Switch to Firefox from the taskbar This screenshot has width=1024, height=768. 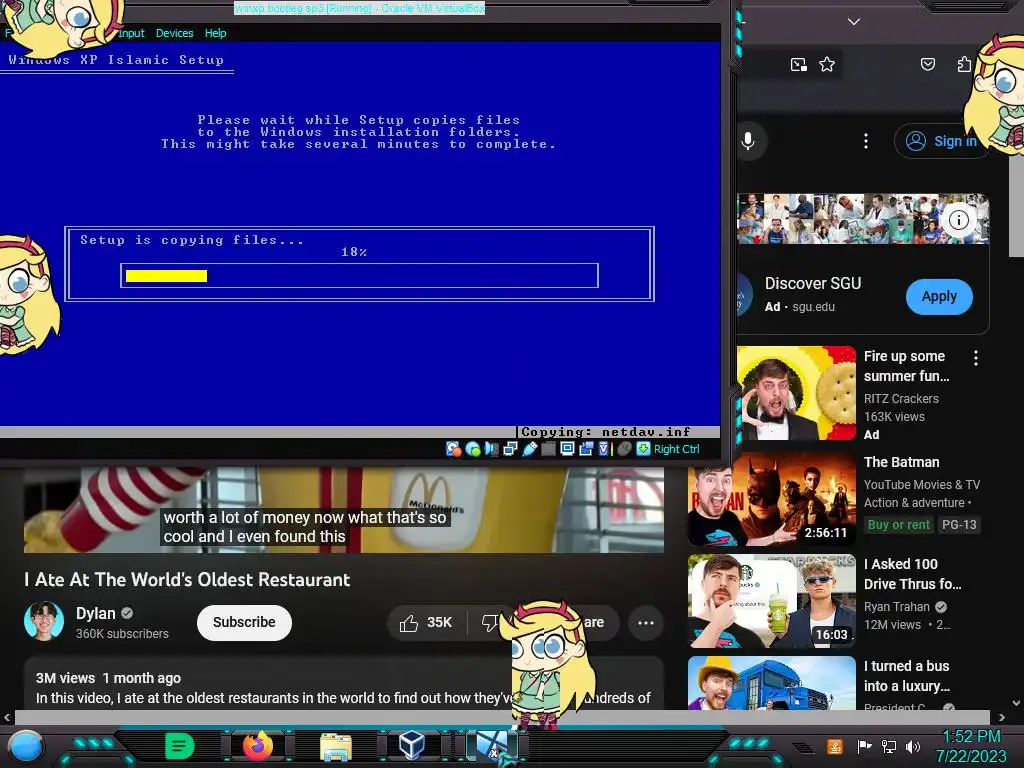(259, 746)
